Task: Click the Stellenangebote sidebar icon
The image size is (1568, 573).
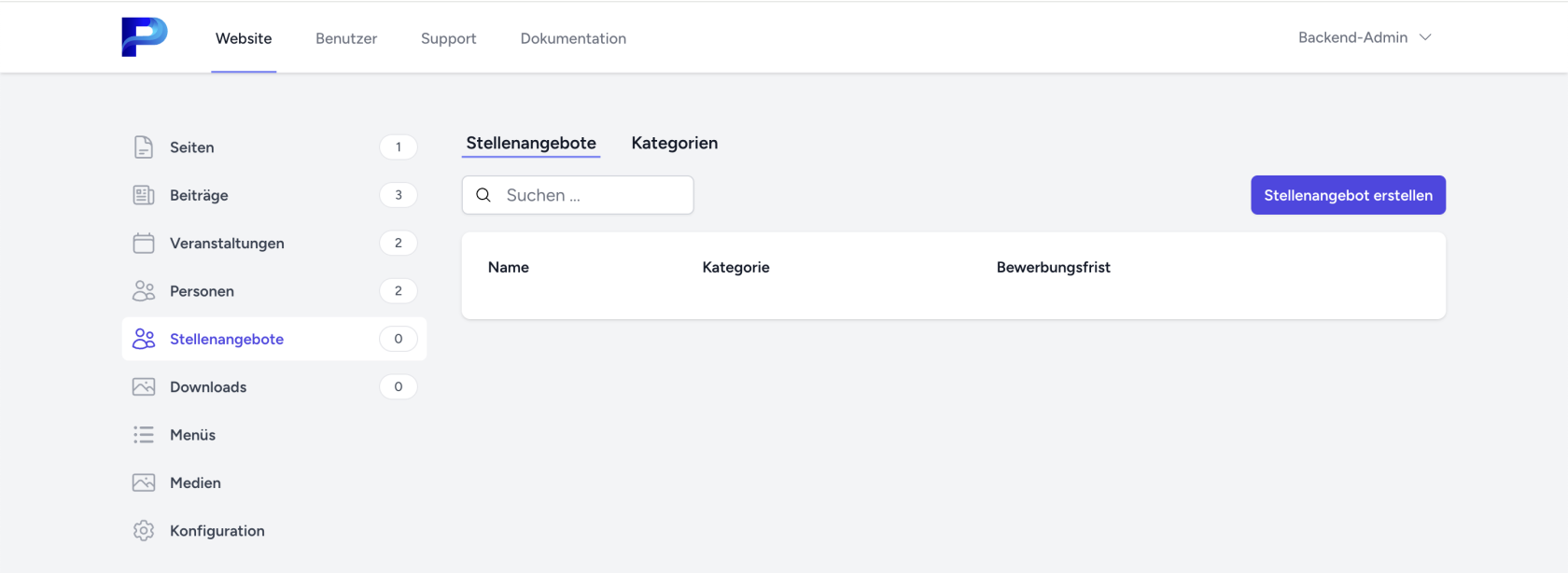Action: (x=144, y=339)
